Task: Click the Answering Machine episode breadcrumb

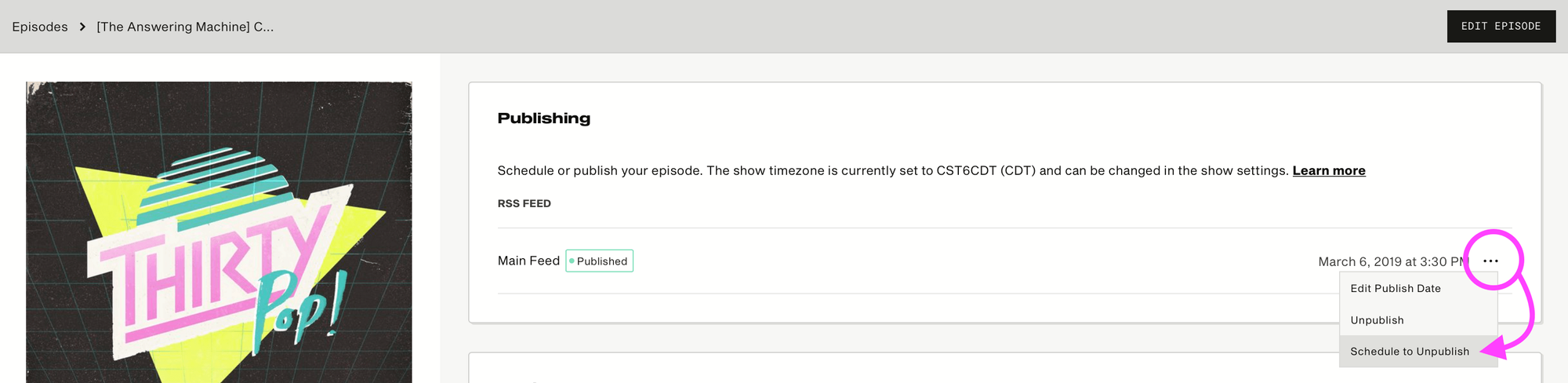Action: 185,27
